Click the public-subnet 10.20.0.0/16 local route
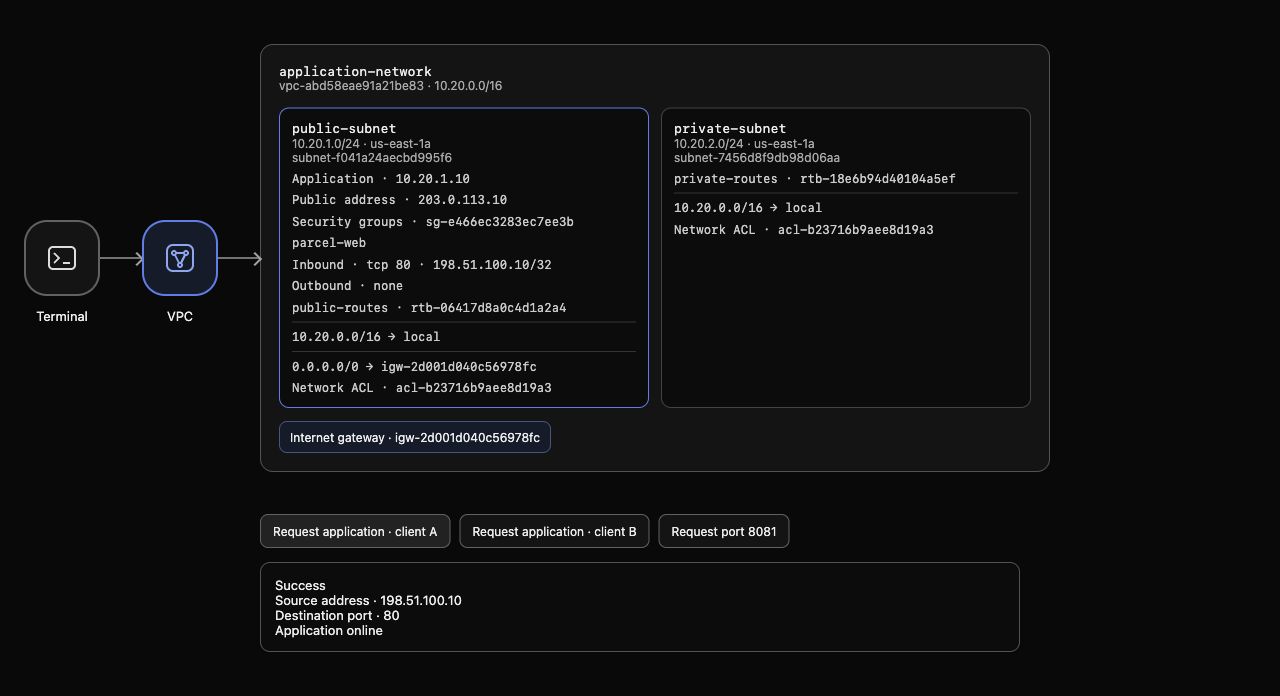Viewport: 1280px width, 696px height. click(366, 337)
